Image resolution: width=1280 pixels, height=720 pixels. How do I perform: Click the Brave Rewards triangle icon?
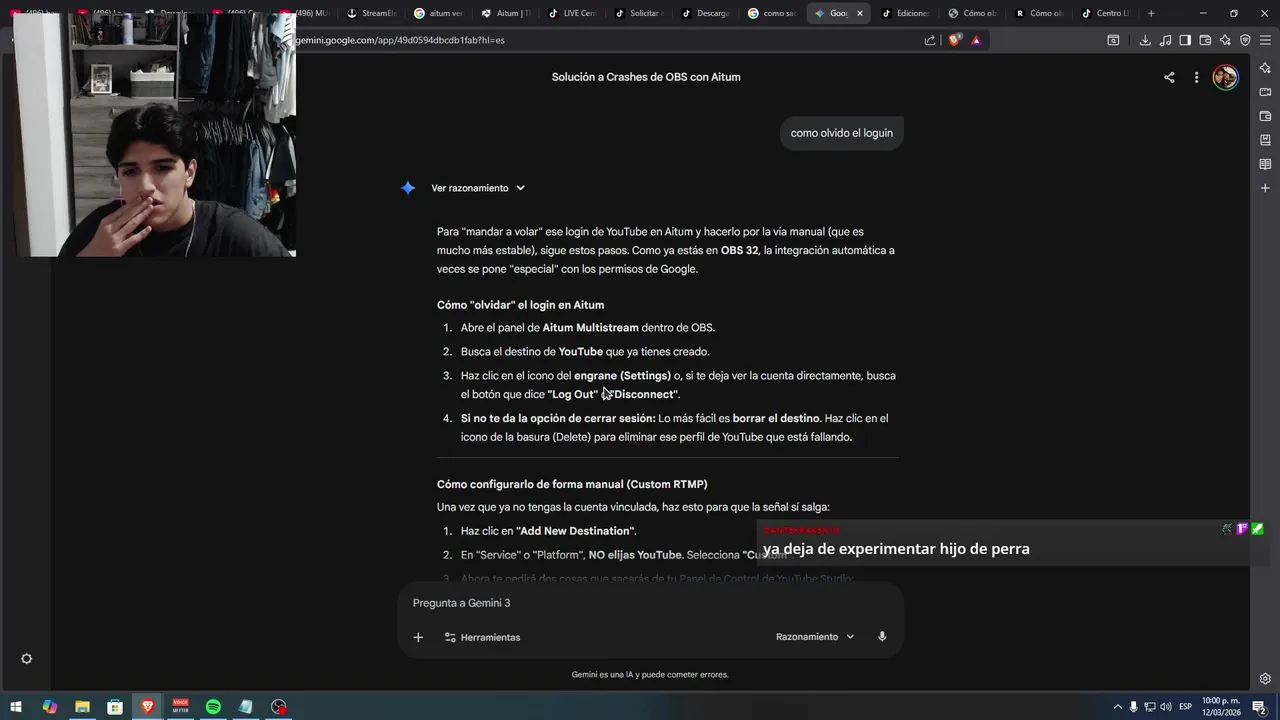976,40
